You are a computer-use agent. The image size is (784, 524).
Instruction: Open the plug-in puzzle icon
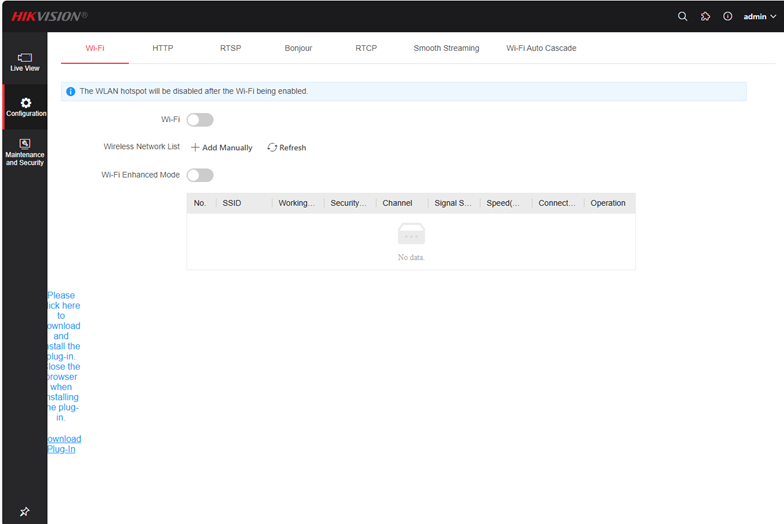705,16
